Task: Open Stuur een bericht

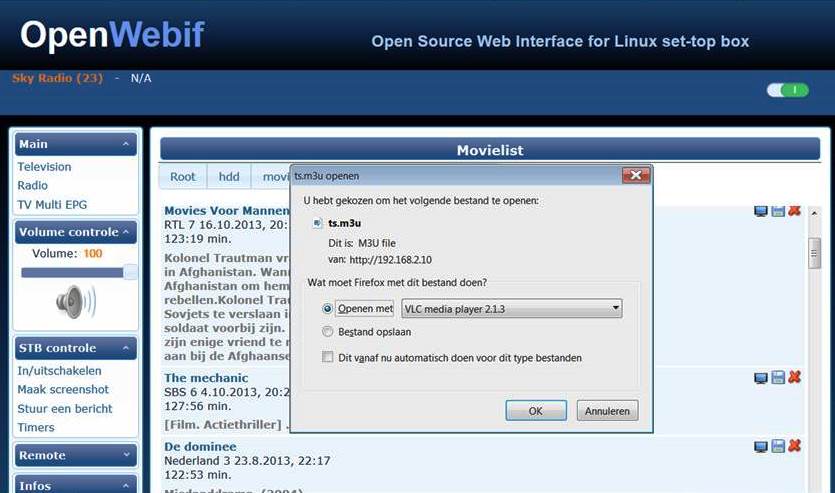Action: [65, 408]
